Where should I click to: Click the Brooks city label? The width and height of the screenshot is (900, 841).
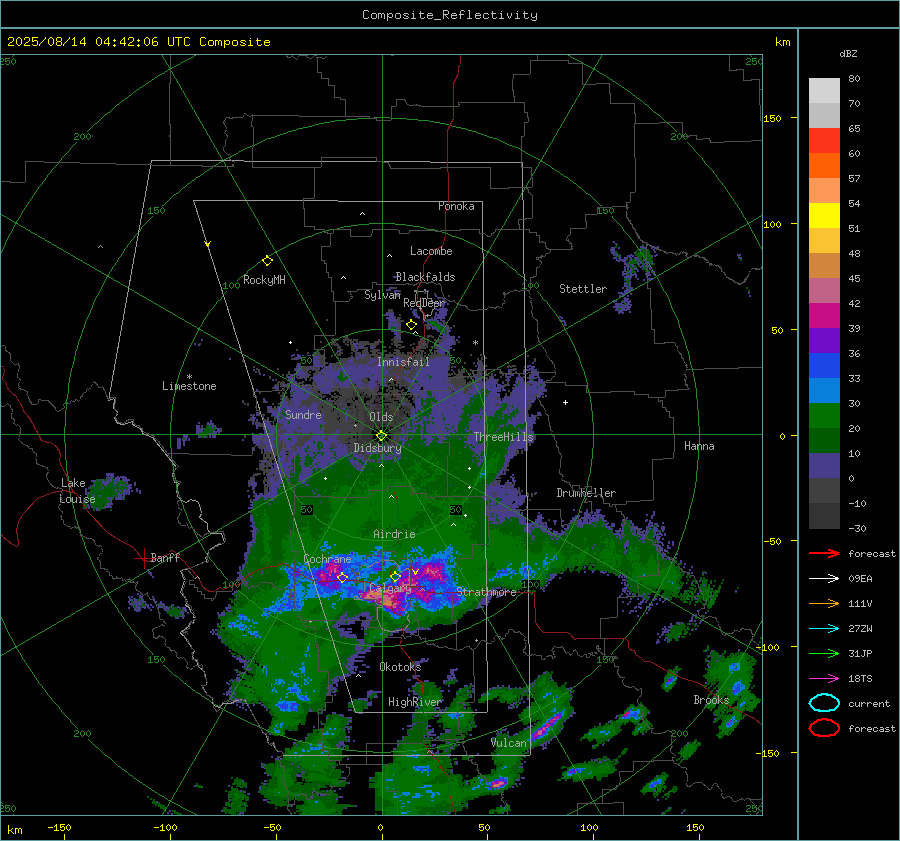pyautogui.click(x=711, y=700)
